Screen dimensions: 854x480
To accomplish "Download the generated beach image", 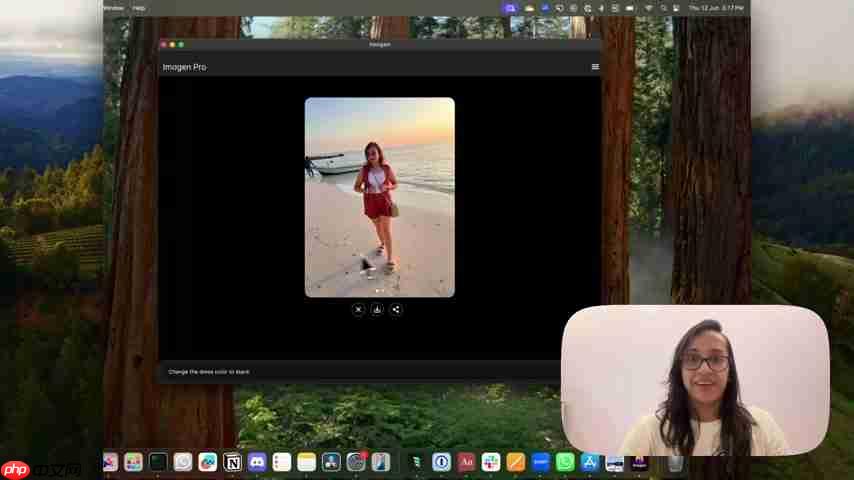I will 377,309.
